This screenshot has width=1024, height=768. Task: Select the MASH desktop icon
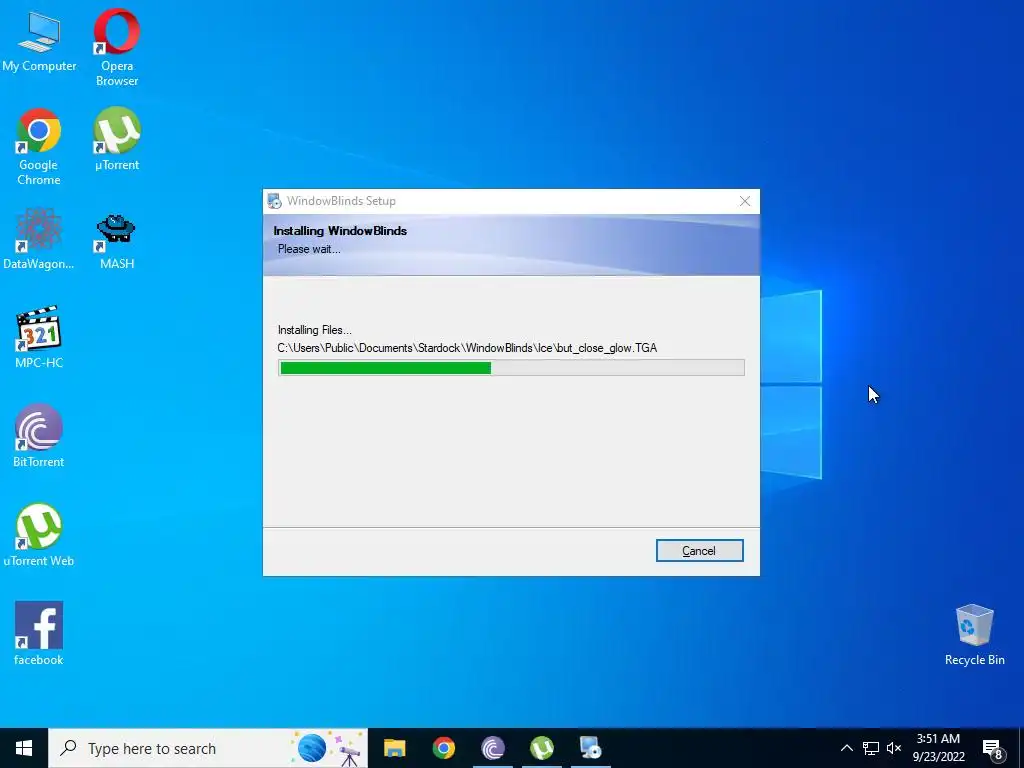click(117, 240)
